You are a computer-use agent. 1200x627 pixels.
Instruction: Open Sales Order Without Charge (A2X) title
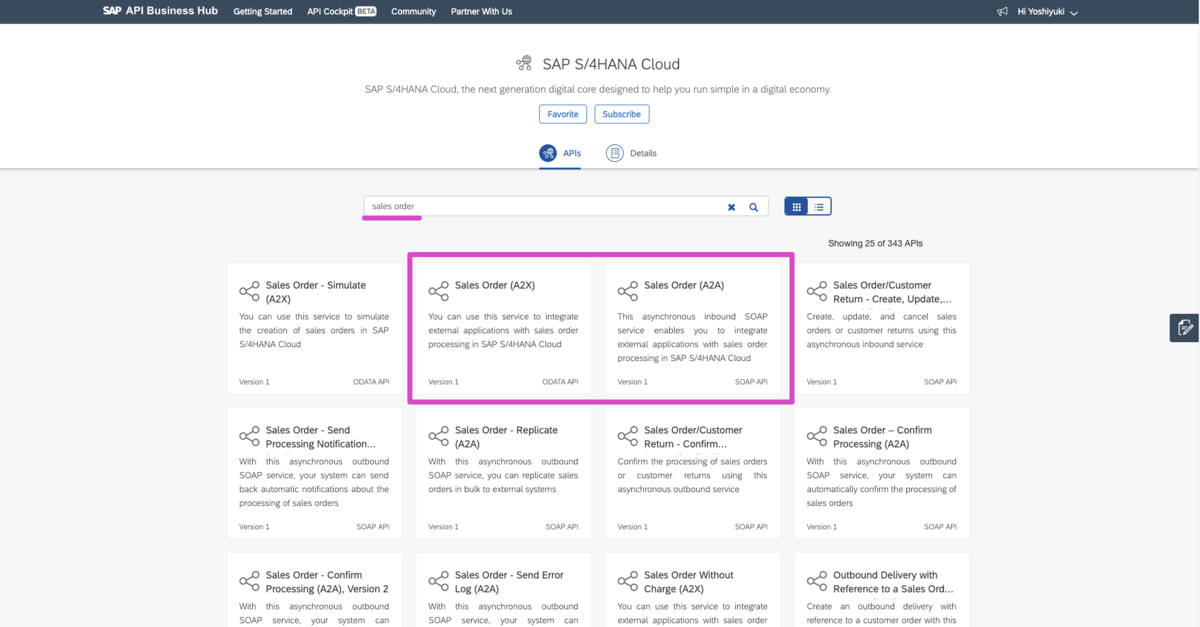pos(689,581)
